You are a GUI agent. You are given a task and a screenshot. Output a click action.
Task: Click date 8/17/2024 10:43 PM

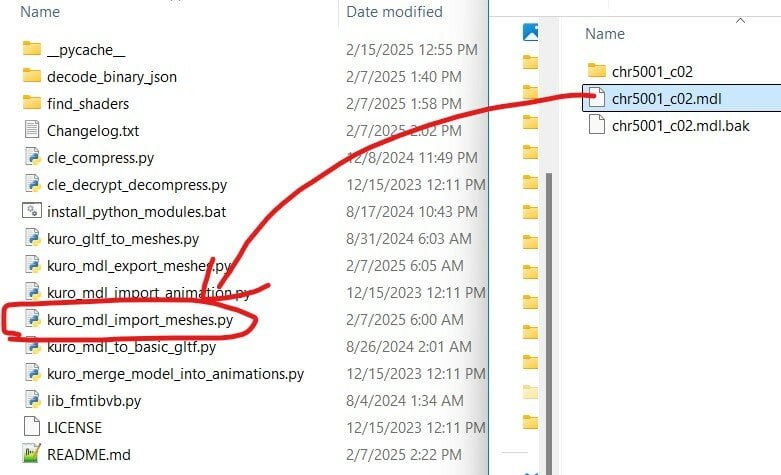tap(411, 212)
